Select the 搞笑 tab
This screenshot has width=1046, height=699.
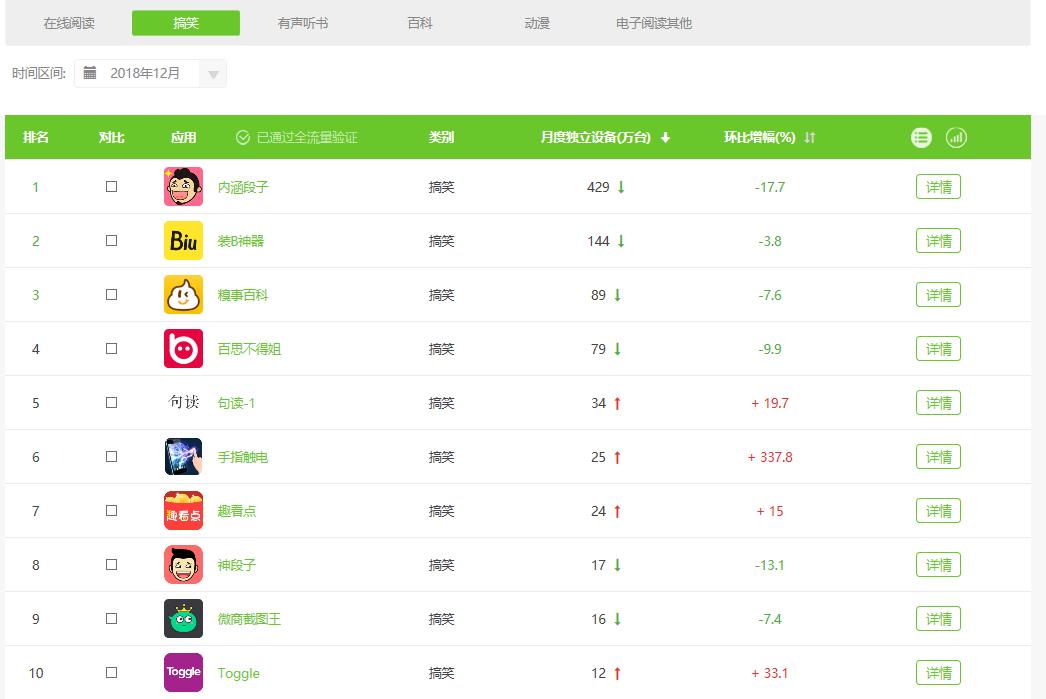tap(186, 23)
